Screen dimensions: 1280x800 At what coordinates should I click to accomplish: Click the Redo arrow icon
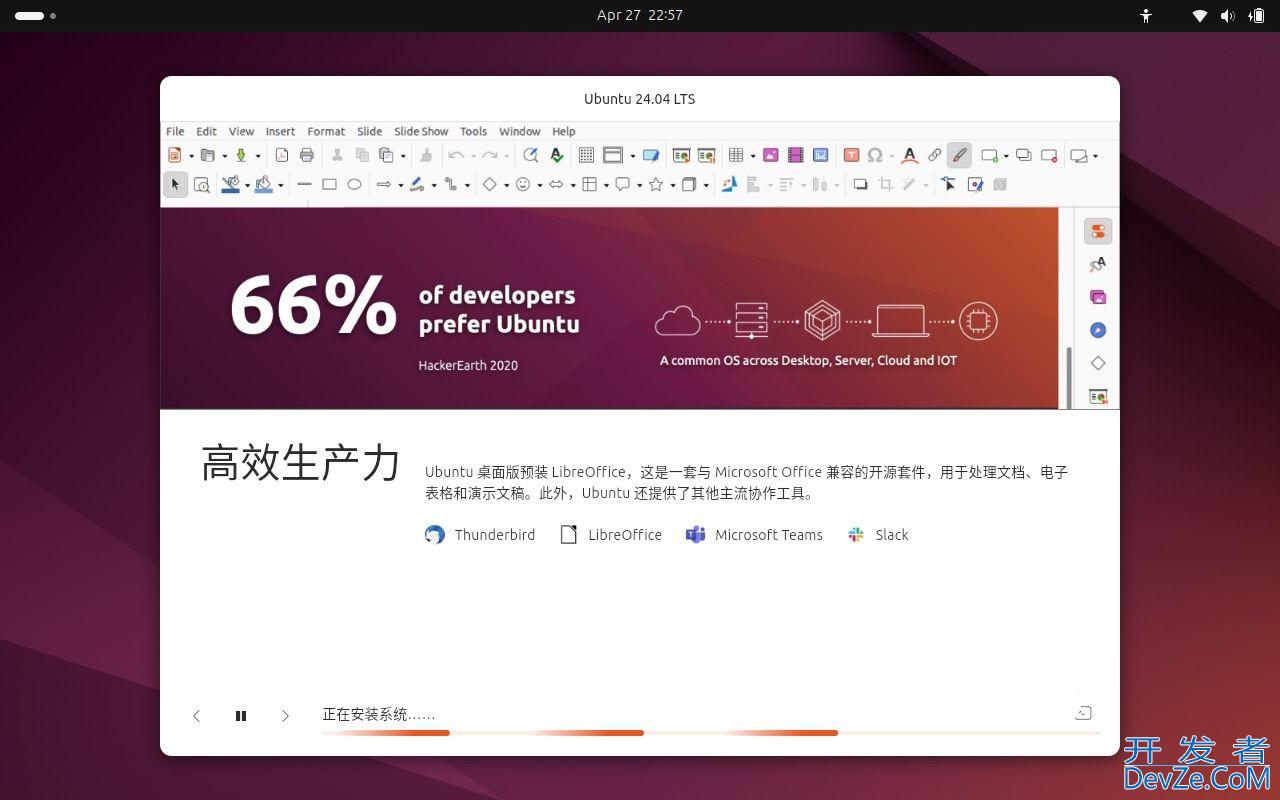coord(490,155)
